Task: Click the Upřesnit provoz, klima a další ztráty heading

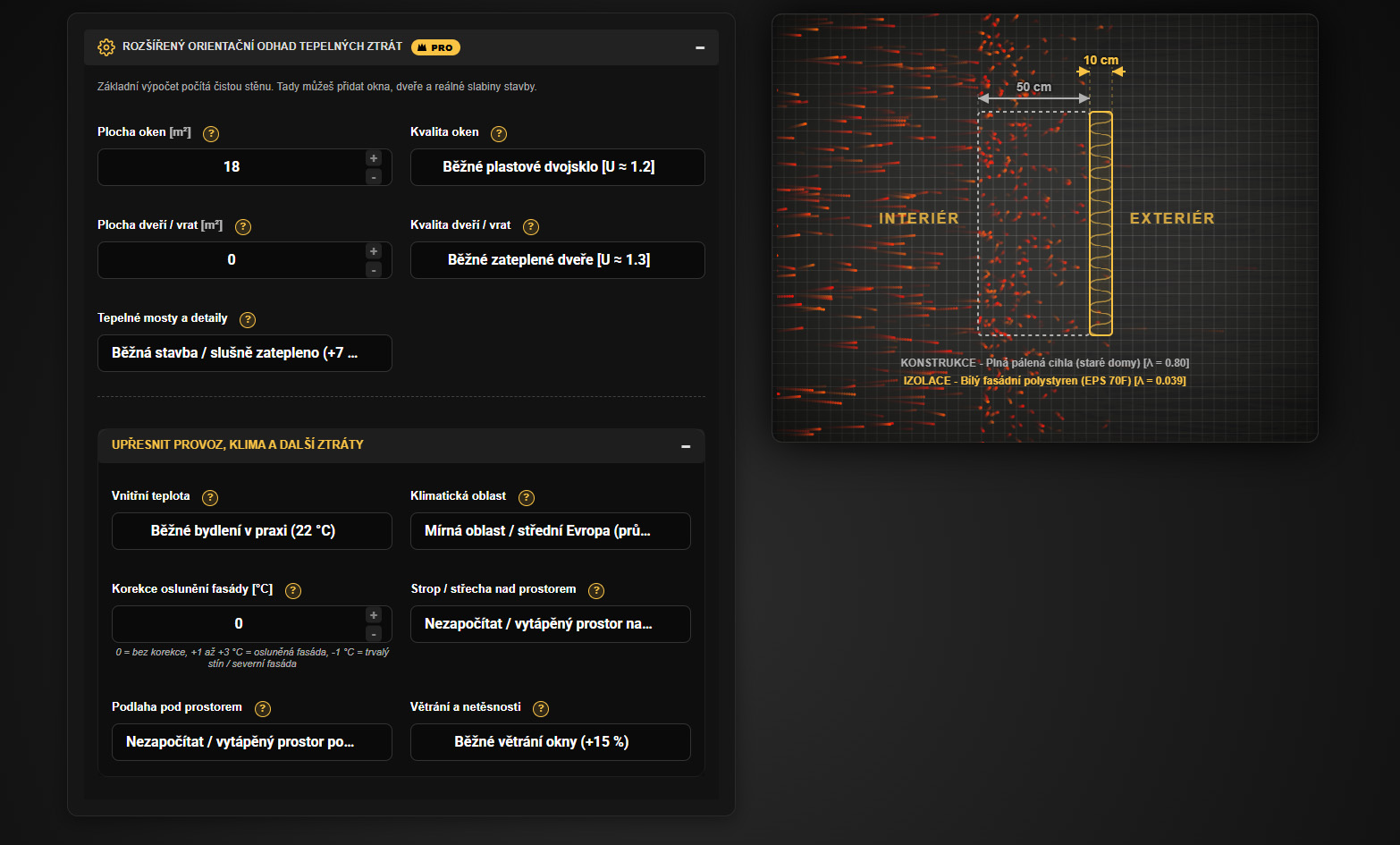Action: click(x=238, y=444)
